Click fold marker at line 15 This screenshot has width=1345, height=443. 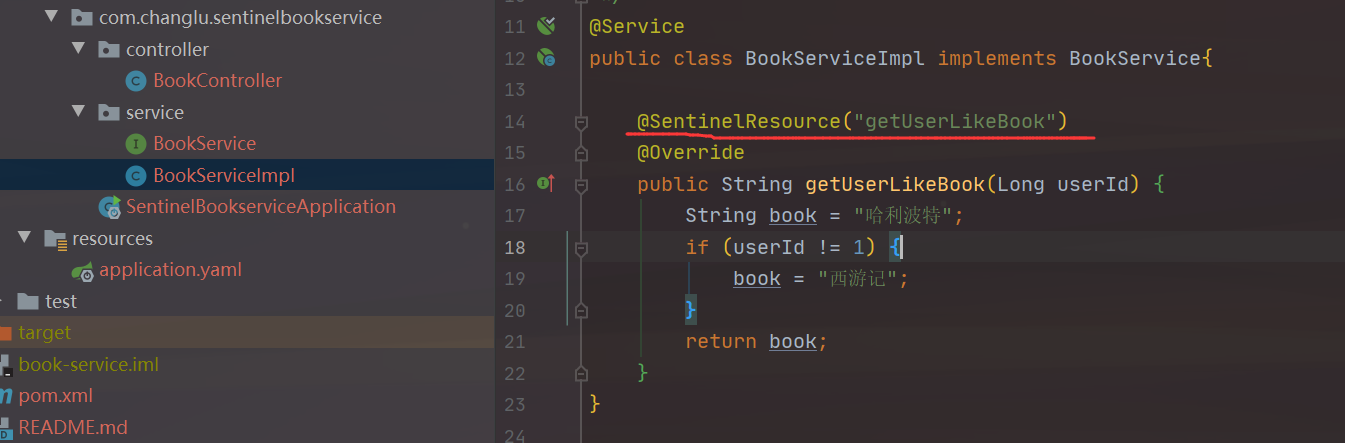(x=581, y=153)
